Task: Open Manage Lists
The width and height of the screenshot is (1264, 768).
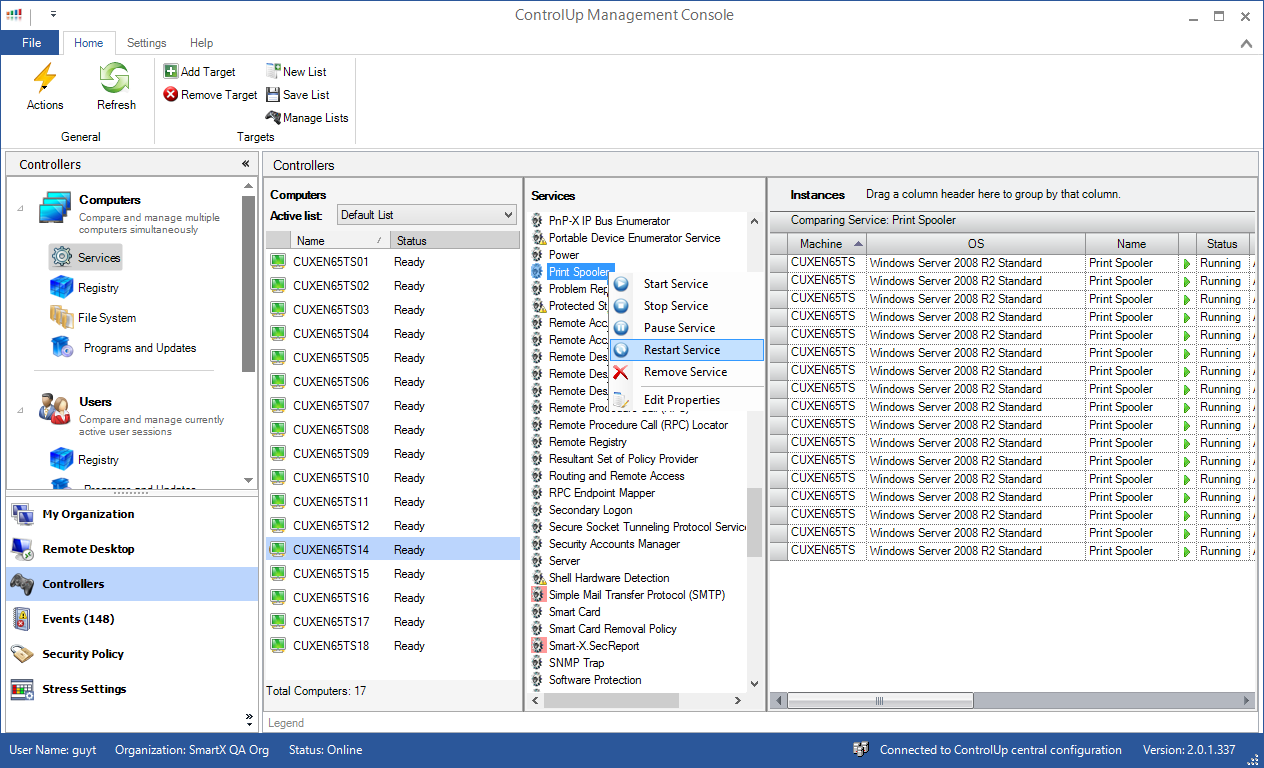Action: tap(307, 118)
